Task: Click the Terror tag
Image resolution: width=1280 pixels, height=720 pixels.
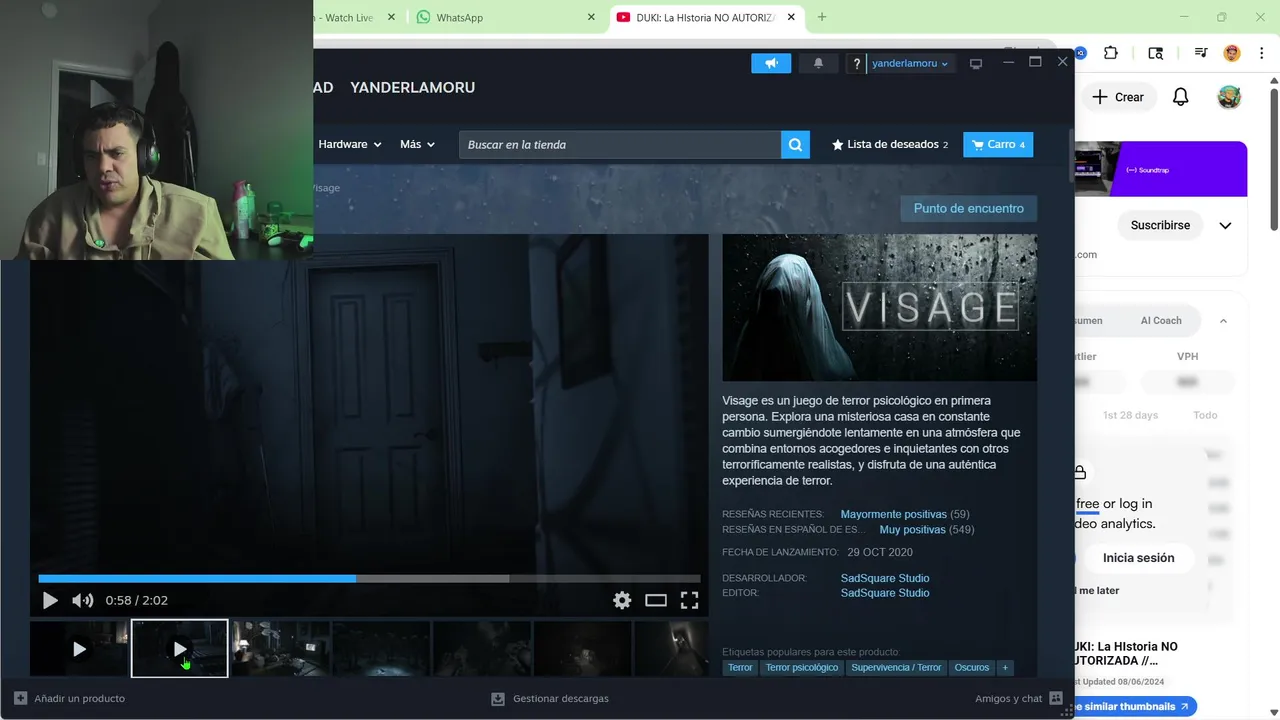Action: coord(740,667)
